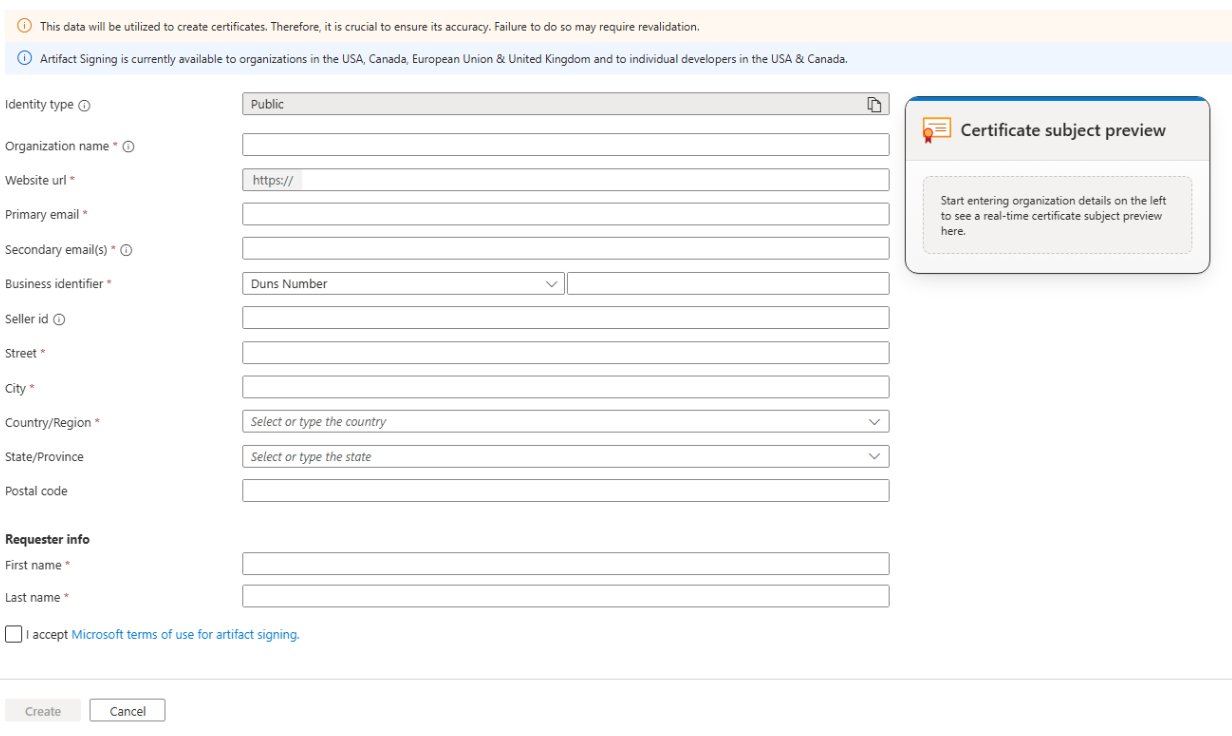
Task: Click into the First name field under Requester info
Action: coord(565,563)
